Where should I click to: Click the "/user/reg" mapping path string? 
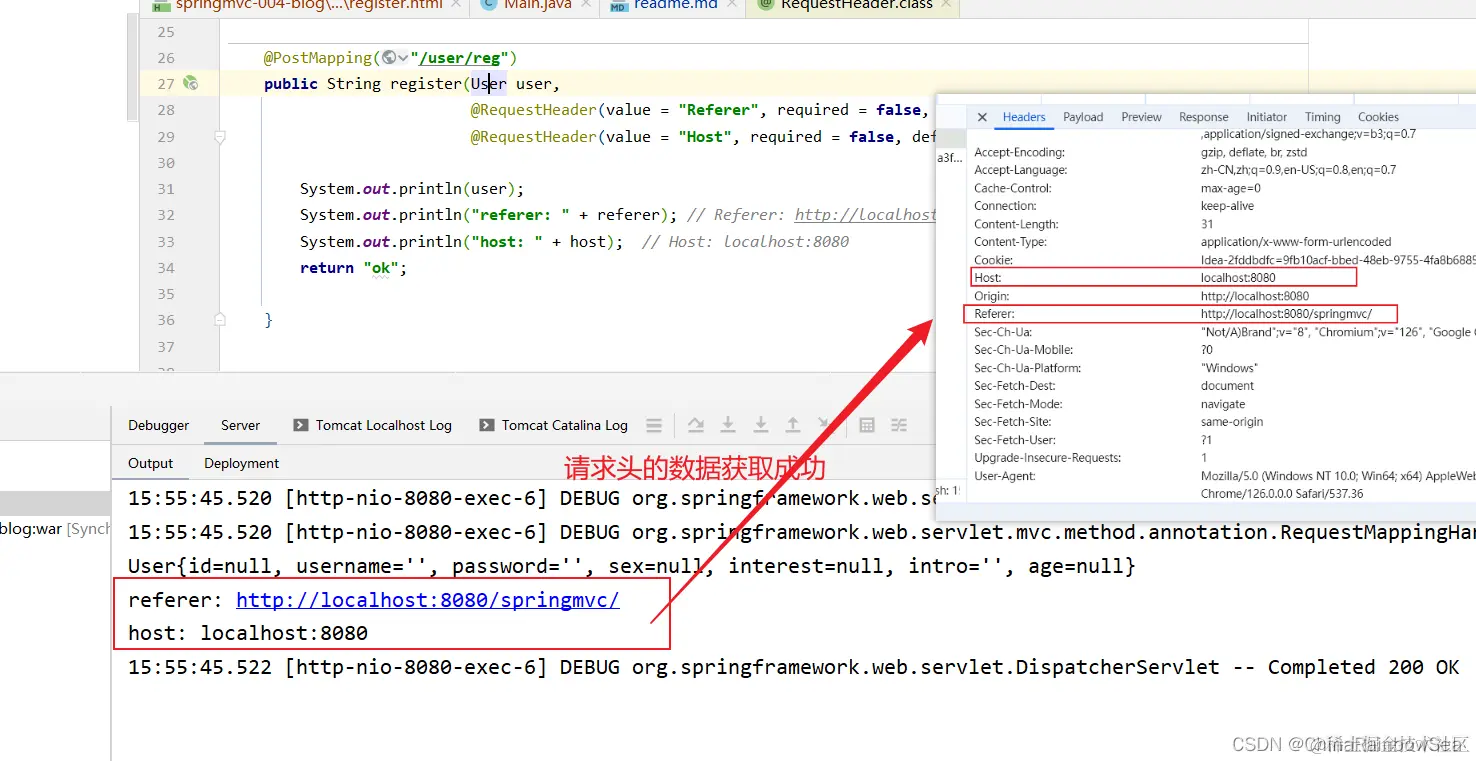coord(459,58)
